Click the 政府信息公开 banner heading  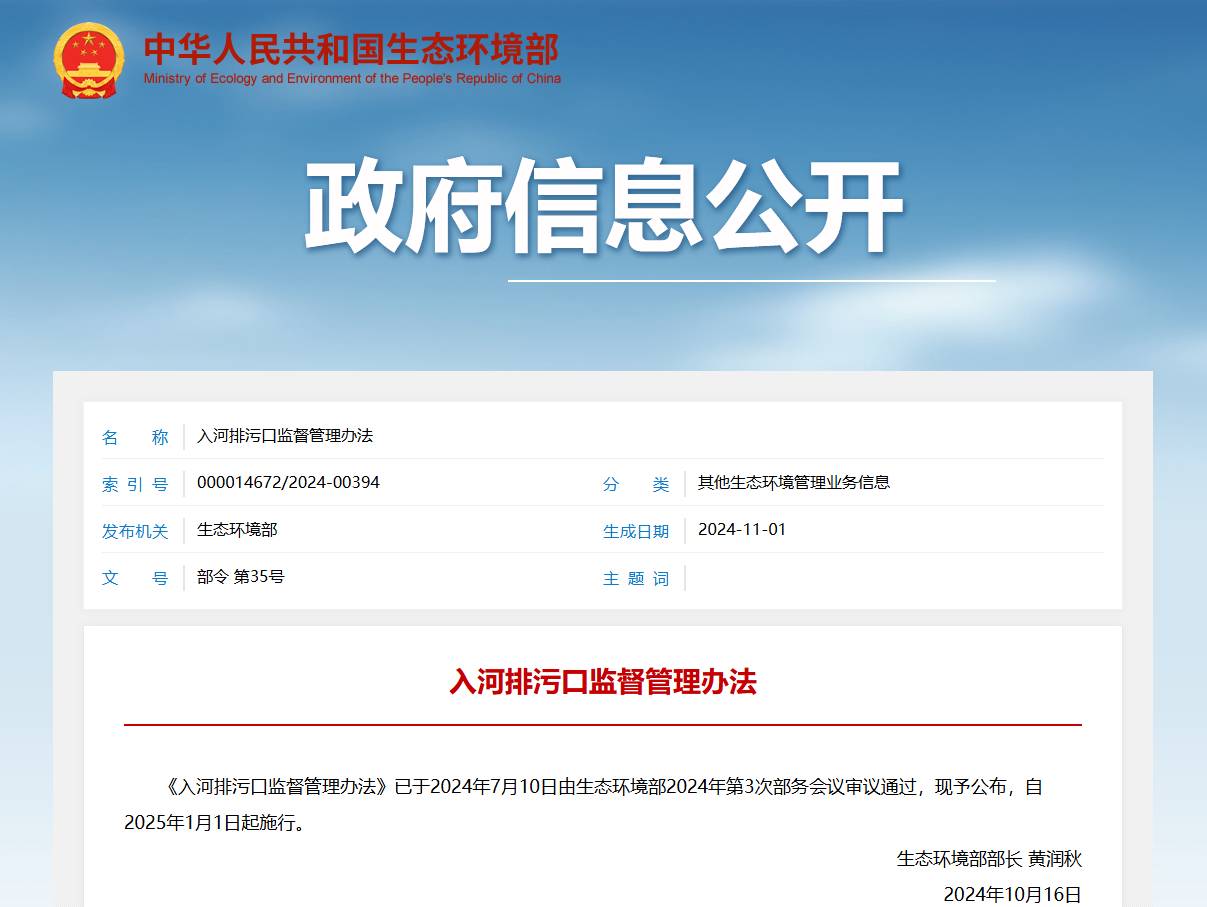point(603,204)
